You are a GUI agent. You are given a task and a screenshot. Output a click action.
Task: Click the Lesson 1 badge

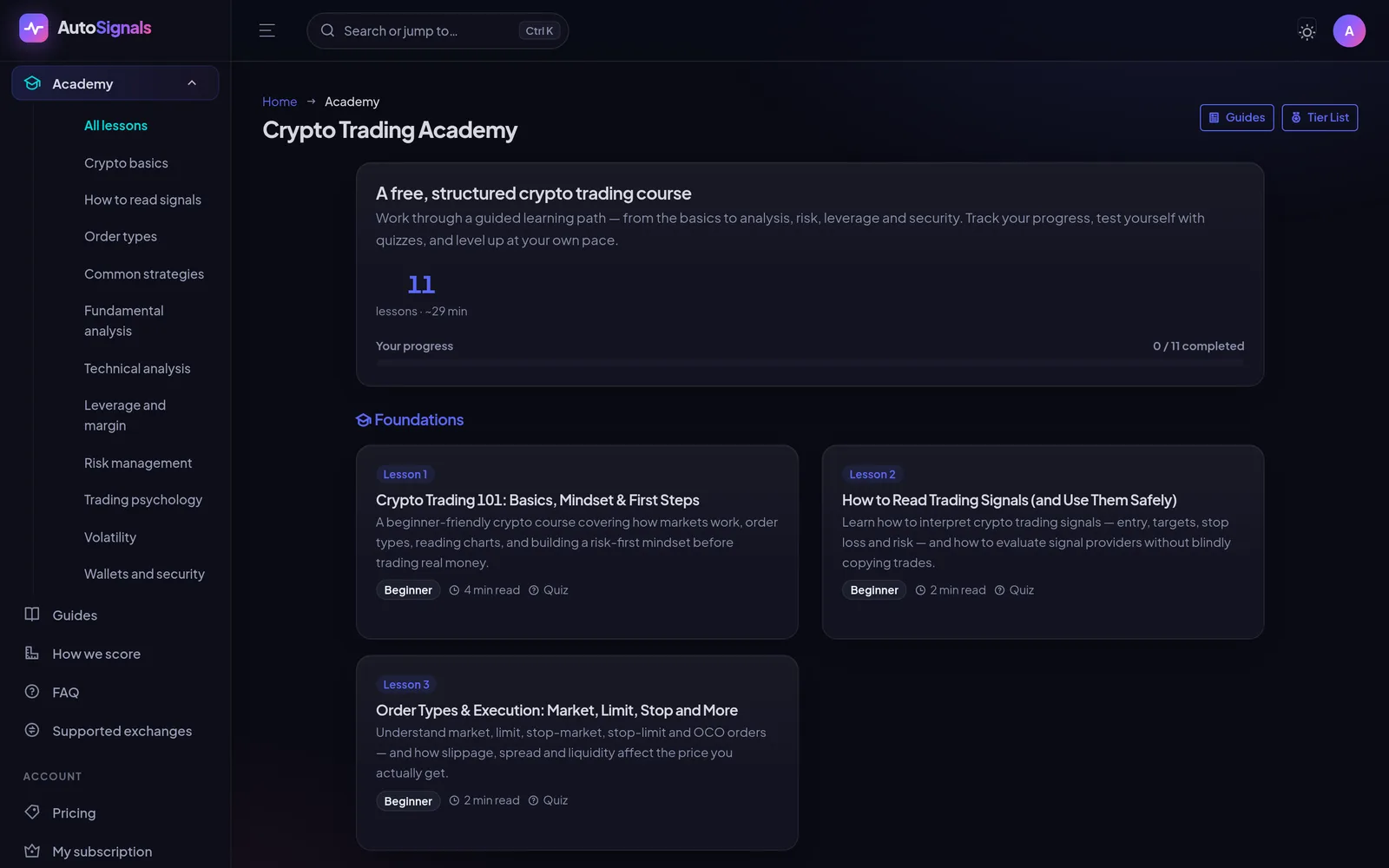[405, 474]
